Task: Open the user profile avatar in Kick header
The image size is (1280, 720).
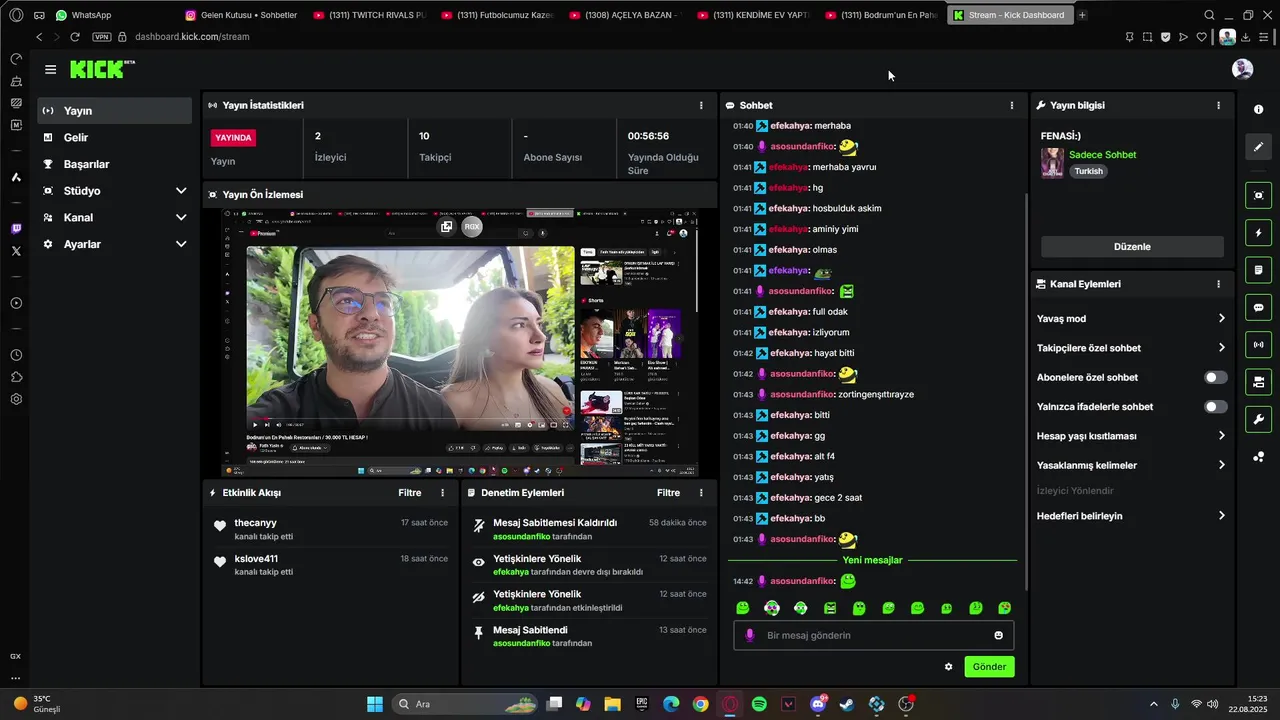Action: [1242, 69]
